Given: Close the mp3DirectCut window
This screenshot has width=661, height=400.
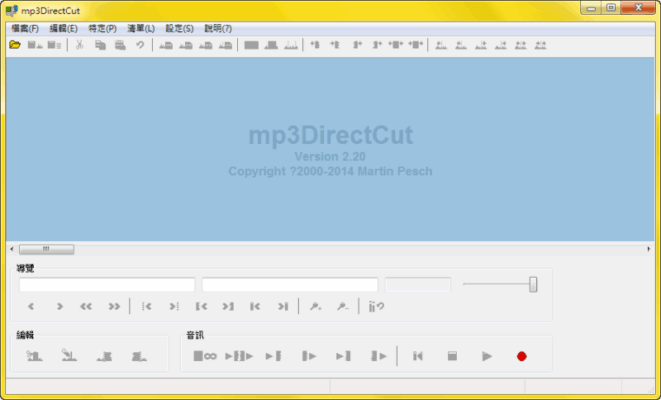Looking at the screenshot, I should pyautogui.click(x=638, y=8).
